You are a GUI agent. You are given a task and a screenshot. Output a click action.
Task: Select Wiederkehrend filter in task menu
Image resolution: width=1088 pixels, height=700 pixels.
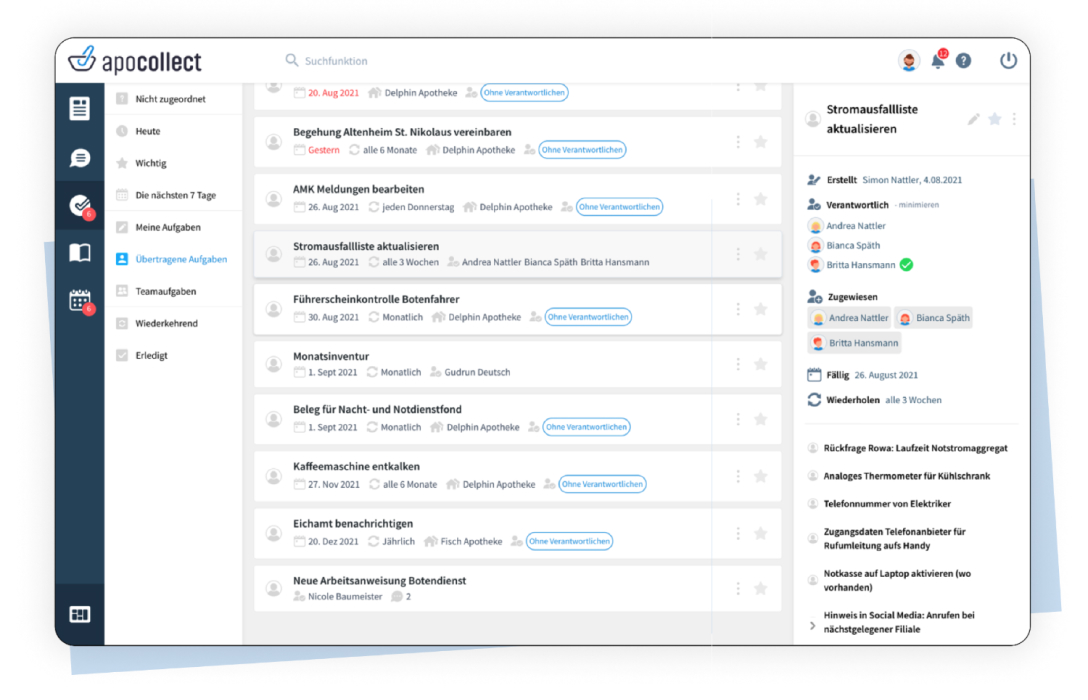[x=166, y=323]
